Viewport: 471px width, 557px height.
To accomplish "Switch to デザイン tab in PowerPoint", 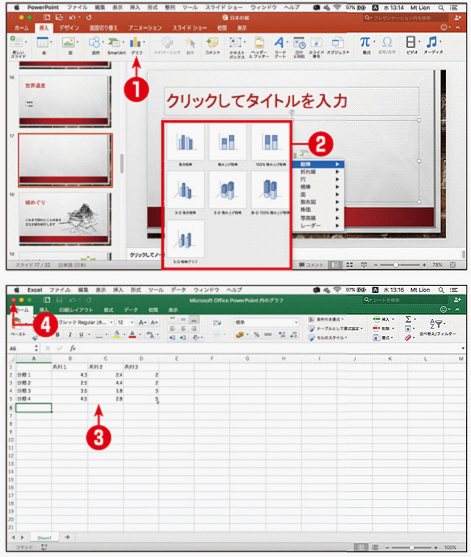I will (69, 28).
